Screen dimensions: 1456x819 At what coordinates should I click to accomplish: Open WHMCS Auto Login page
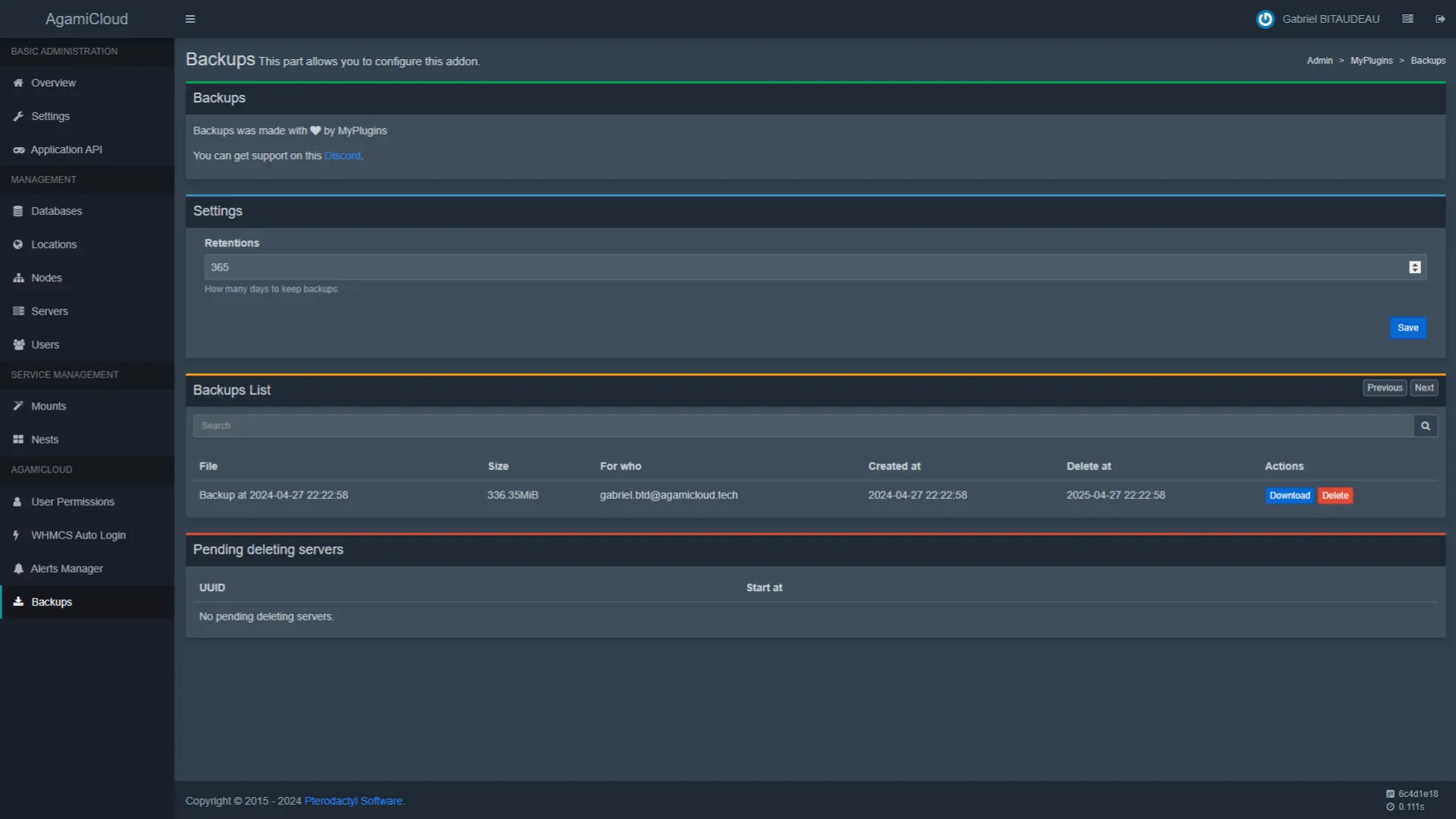pyautogui.click(x=78, y=535)
